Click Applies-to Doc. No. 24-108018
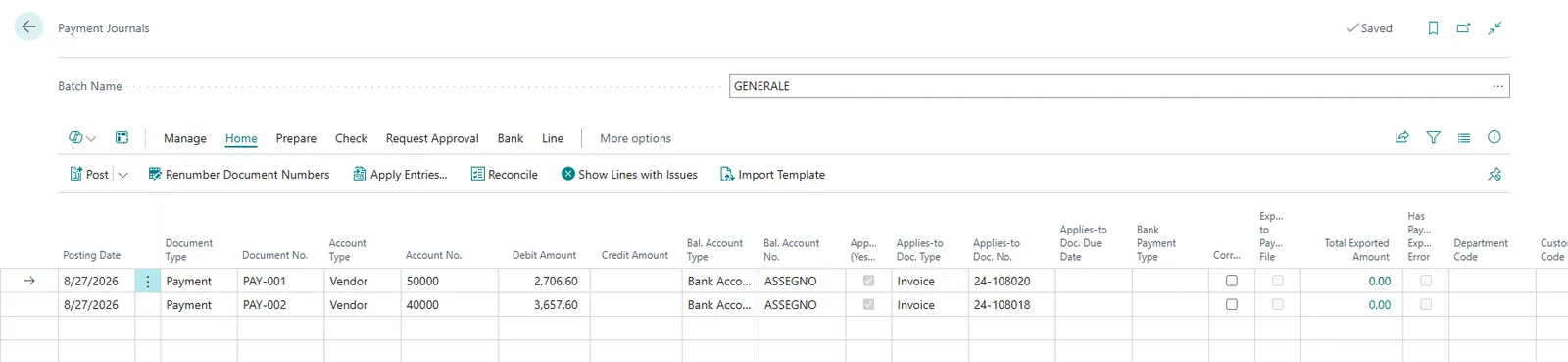 coord(1011,304)
